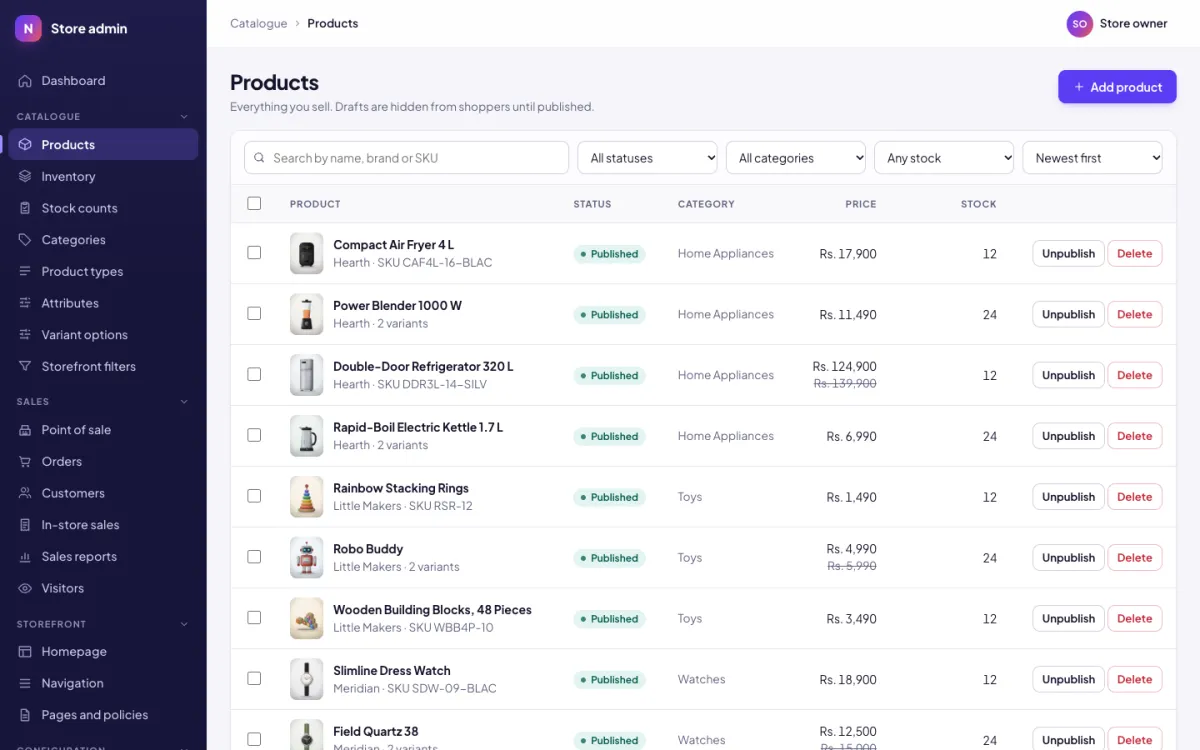Click the SO user avatar
Viewport: 1200px width, 750px height.
1079,24
